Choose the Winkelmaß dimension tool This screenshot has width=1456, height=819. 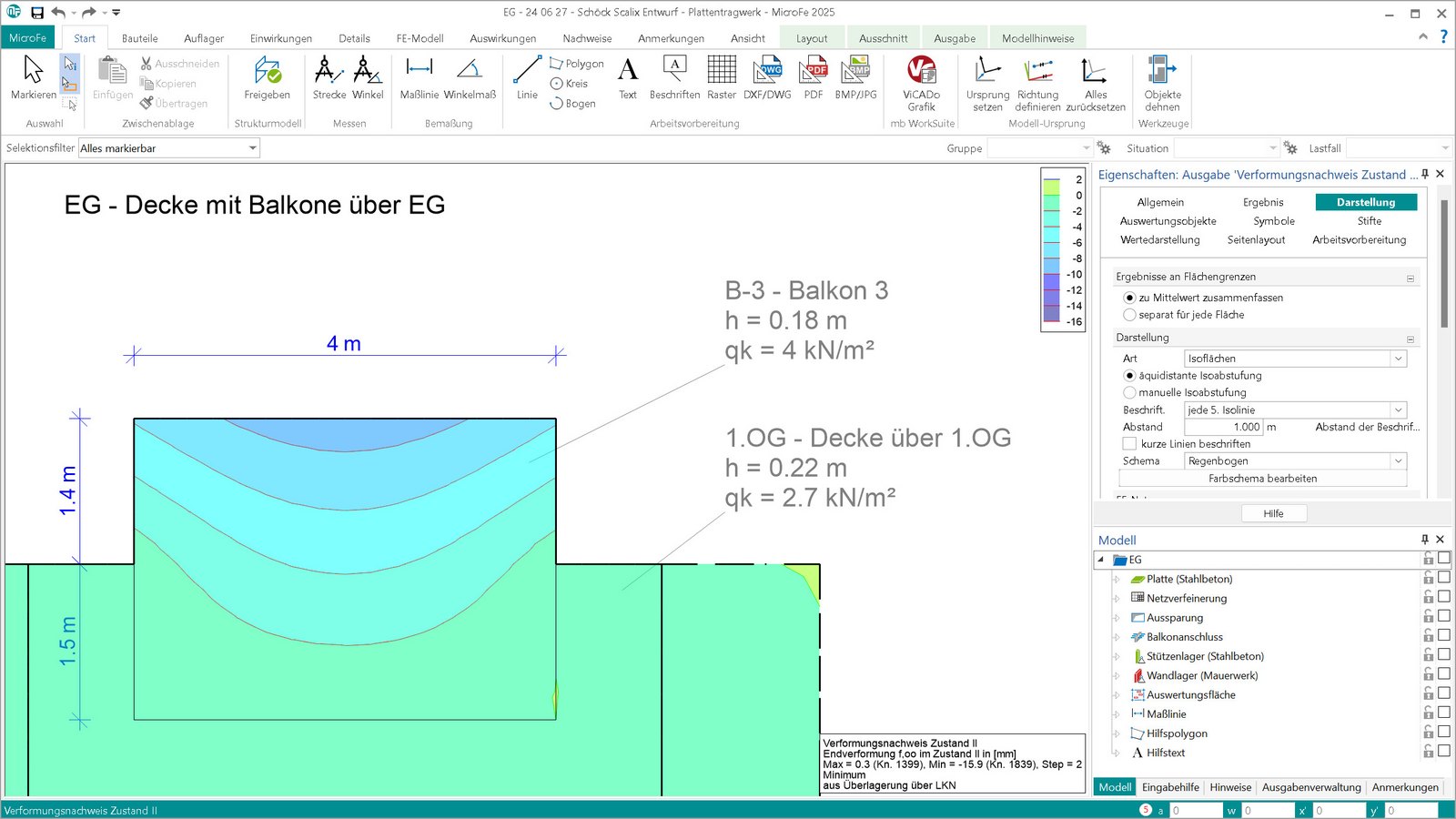[470, 77]
